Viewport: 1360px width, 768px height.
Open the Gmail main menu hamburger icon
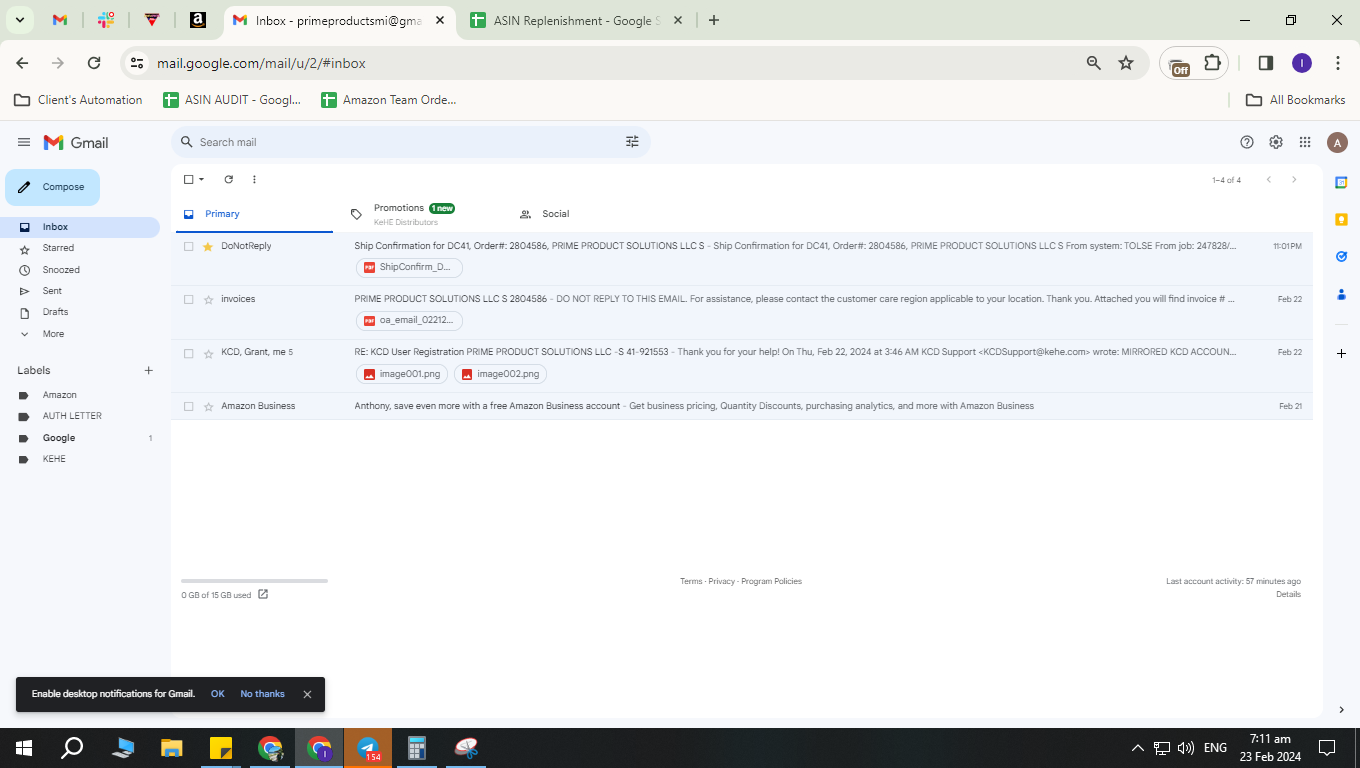(24, 142)
